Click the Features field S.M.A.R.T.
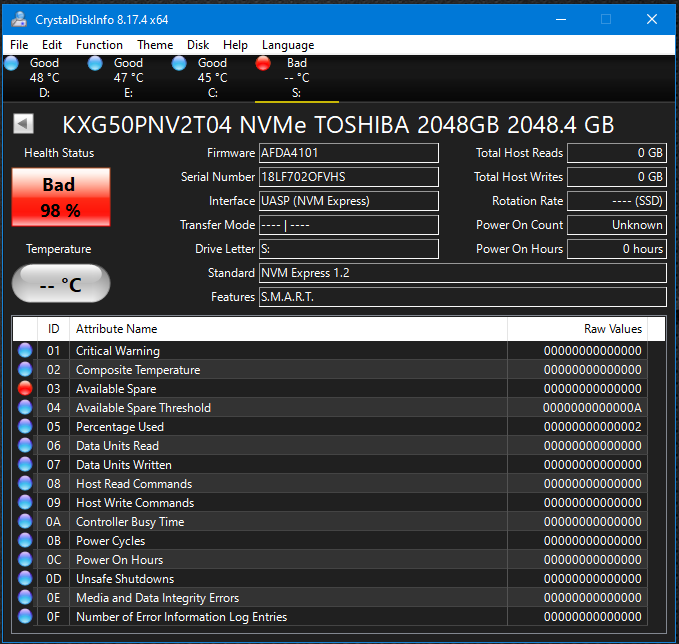Viewport: 679px width, 644px height. tap(462, 297)
